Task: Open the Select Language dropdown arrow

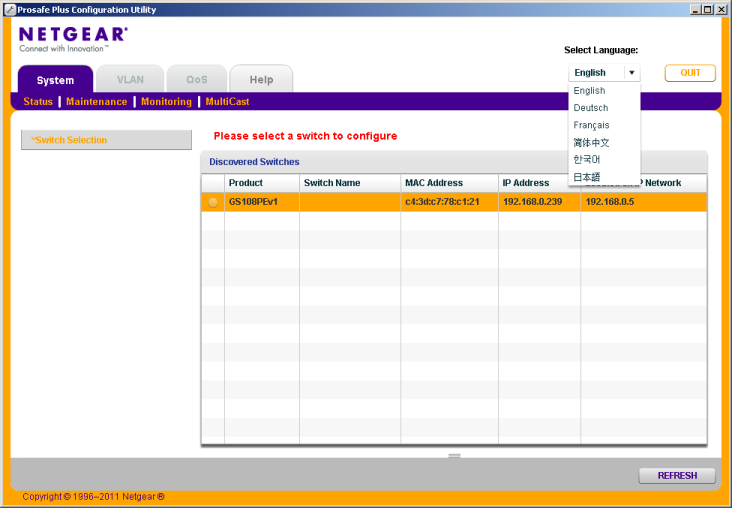Action: click(632, 72)
